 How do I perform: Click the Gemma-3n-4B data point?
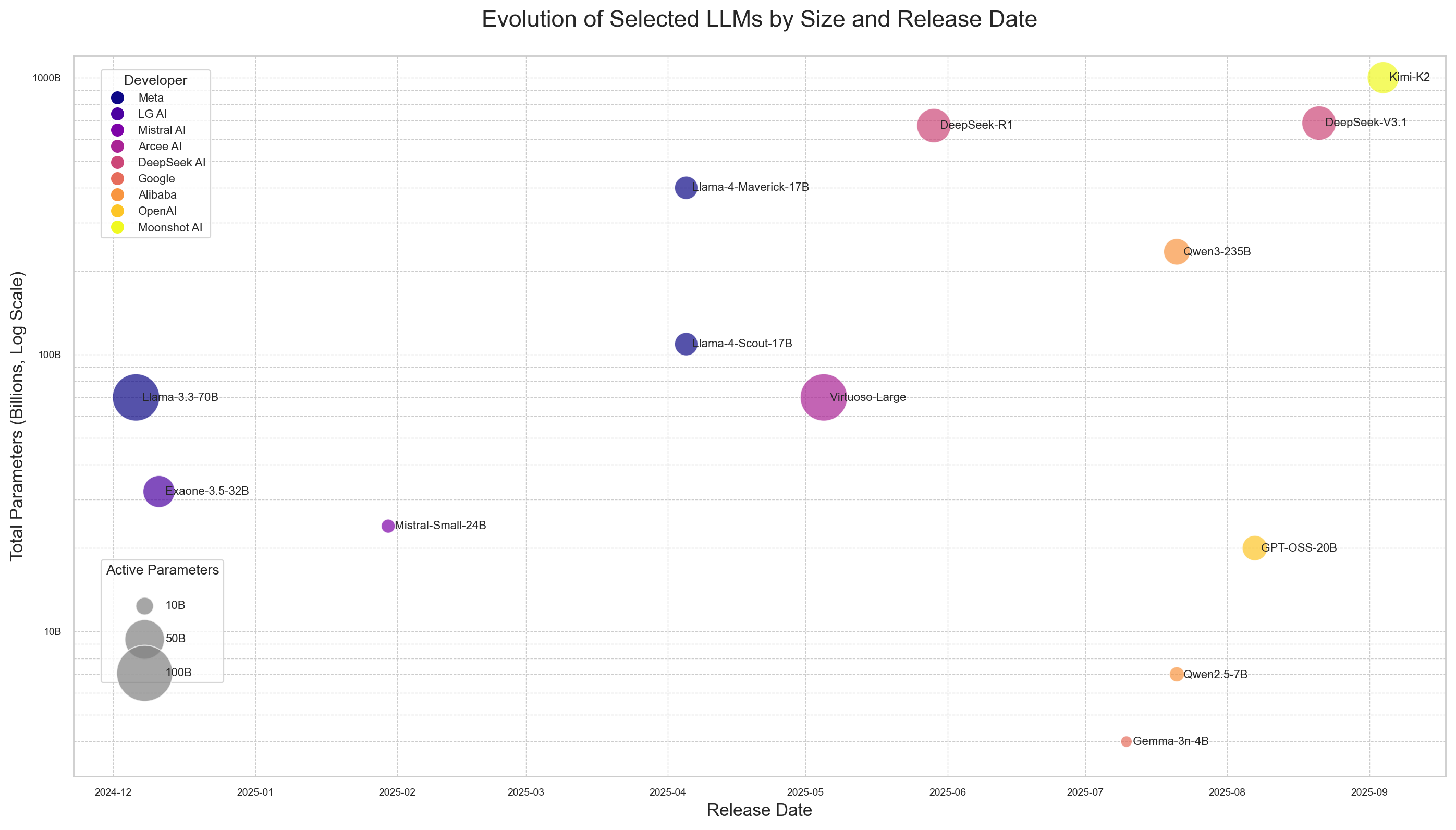pyautogui.click(x=1126, y=742)
